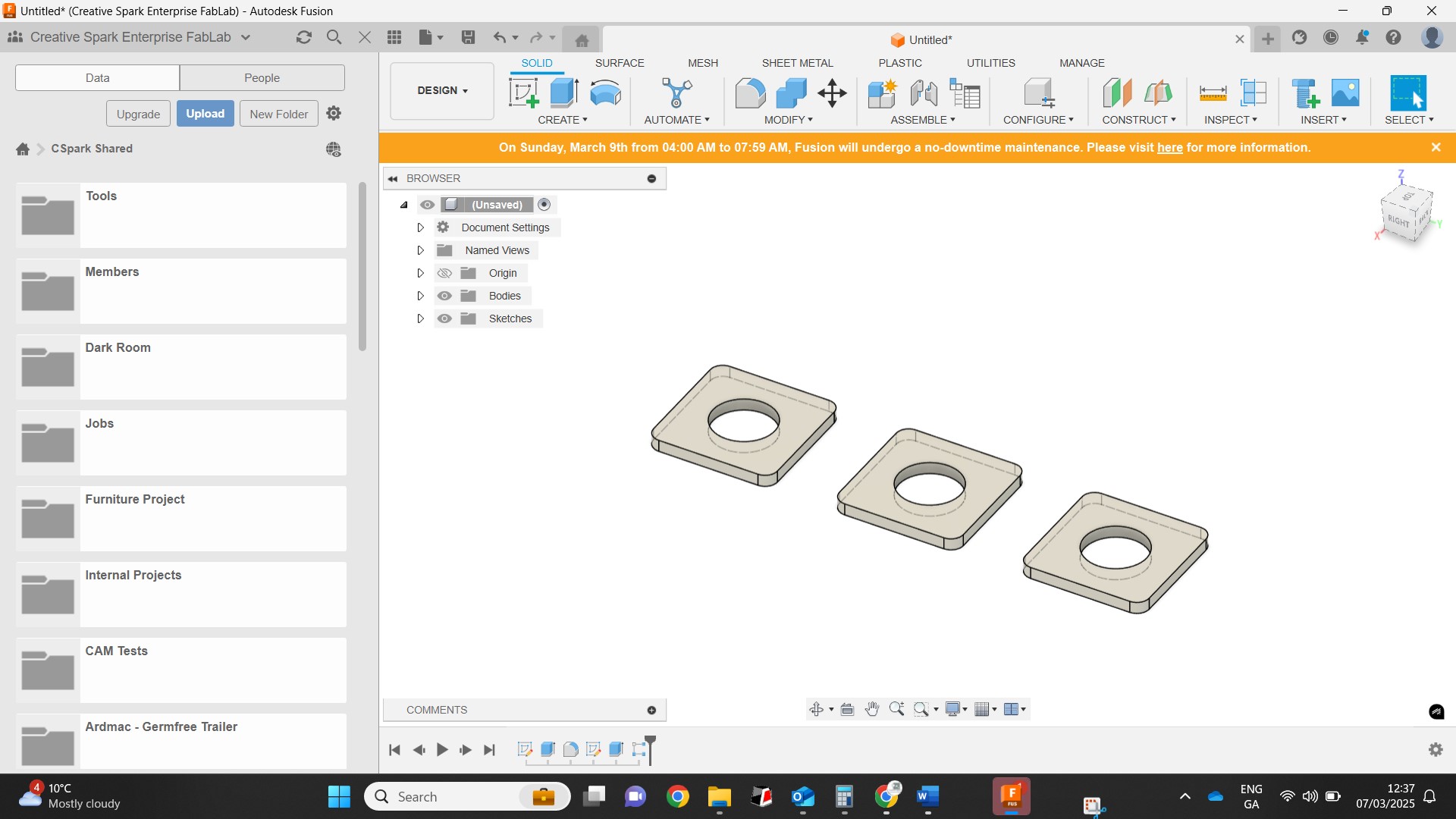The width and height of the screenshot is (1456, 819).
Task: Open the DESIGN workspace dropdown
Action: point(442,90)
